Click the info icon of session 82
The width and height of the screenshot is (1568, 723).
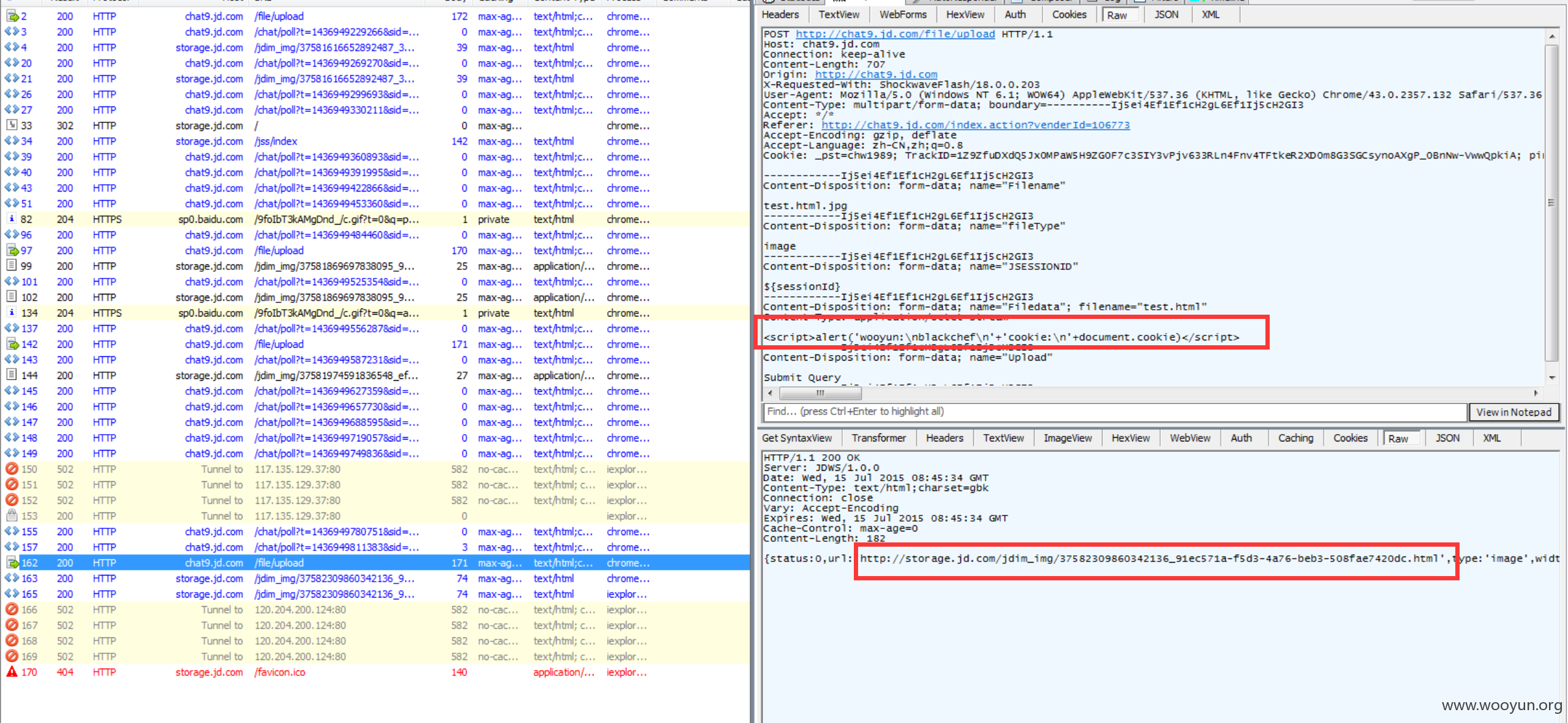click(x=12, y=219)
